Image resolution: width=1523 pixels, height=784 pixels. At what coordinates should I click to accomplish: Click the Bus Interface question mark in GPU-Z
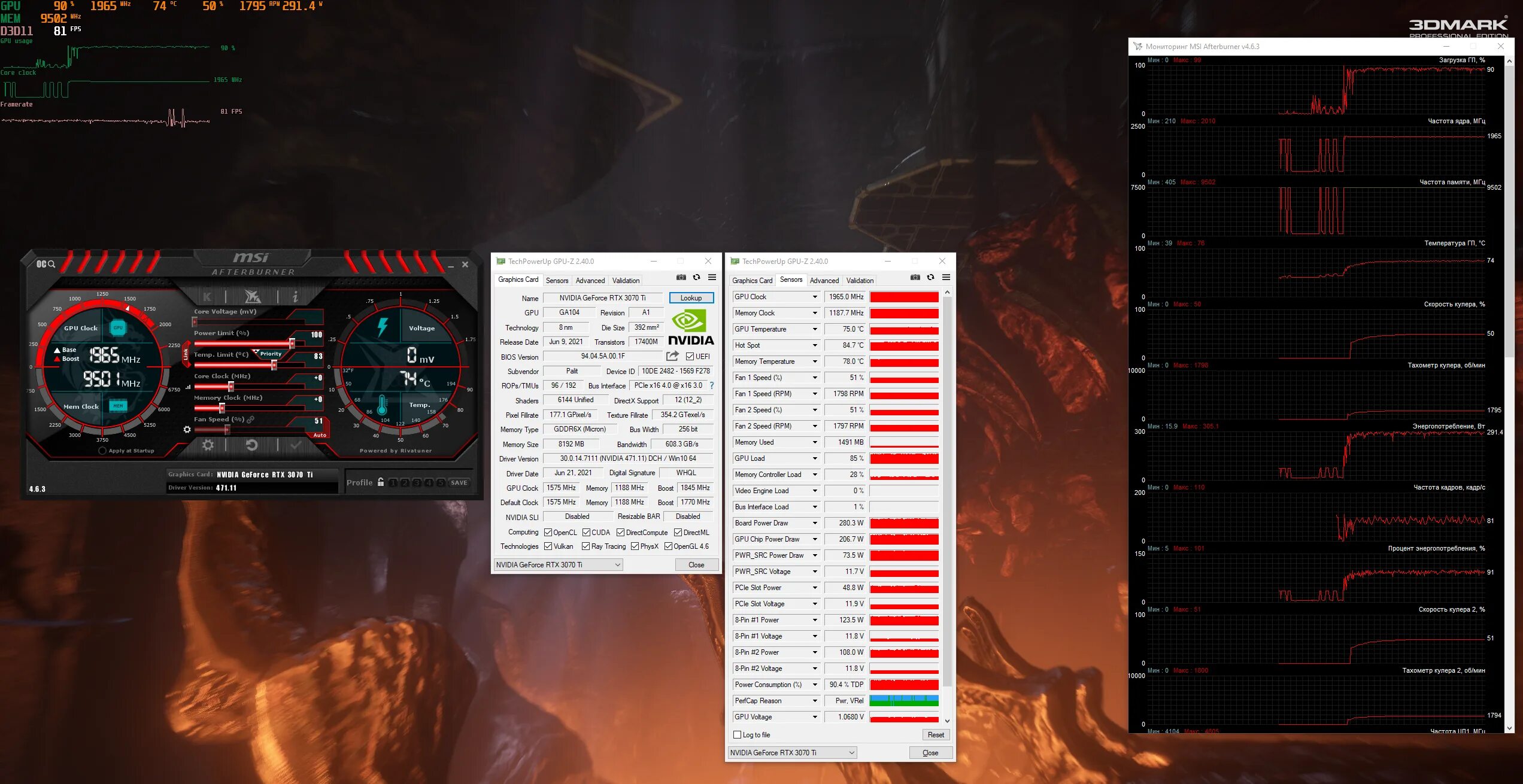(x=712, y=385)
